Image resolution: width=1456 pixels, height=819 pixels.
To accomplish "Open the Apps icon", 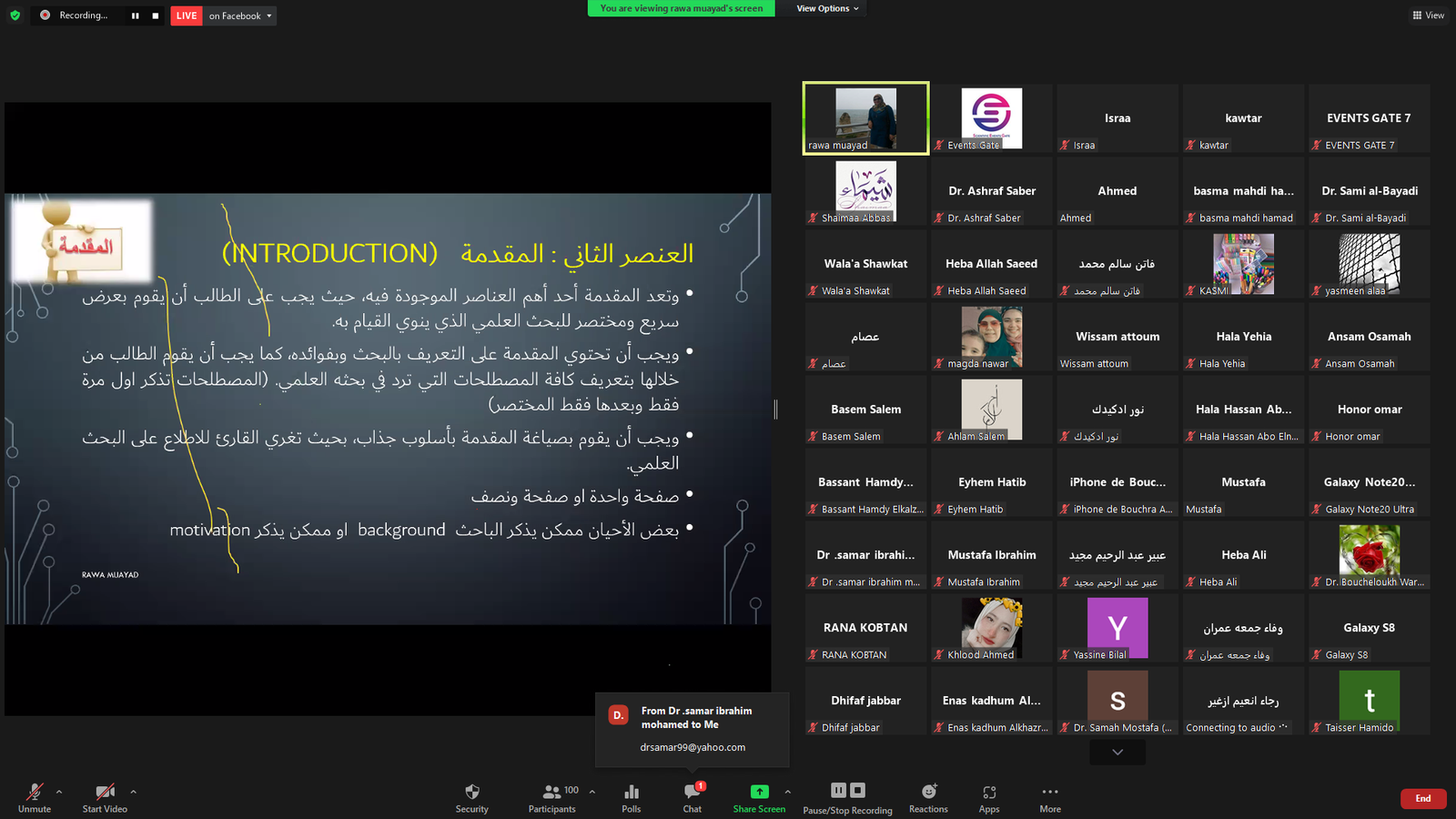I will point(989,797).
